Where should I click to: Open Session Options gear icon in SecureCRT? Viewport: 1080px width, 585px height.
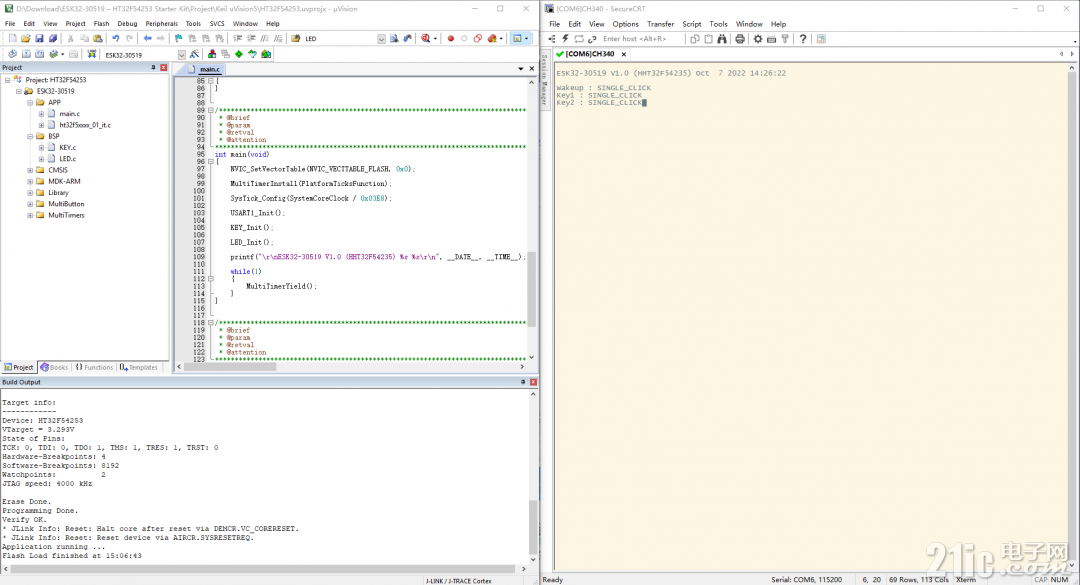[x=758, y=39]
